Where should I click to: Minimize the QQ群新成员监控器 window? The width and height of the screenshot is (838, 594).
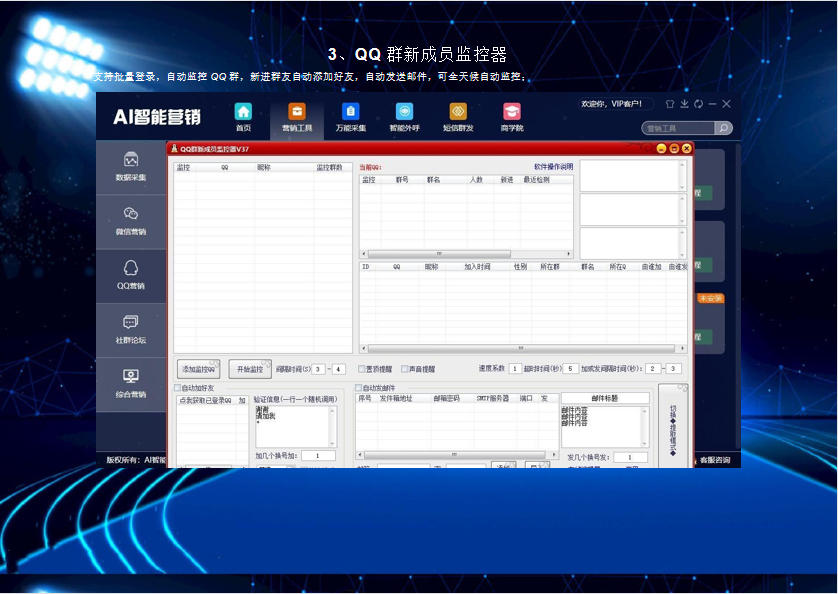661,149
